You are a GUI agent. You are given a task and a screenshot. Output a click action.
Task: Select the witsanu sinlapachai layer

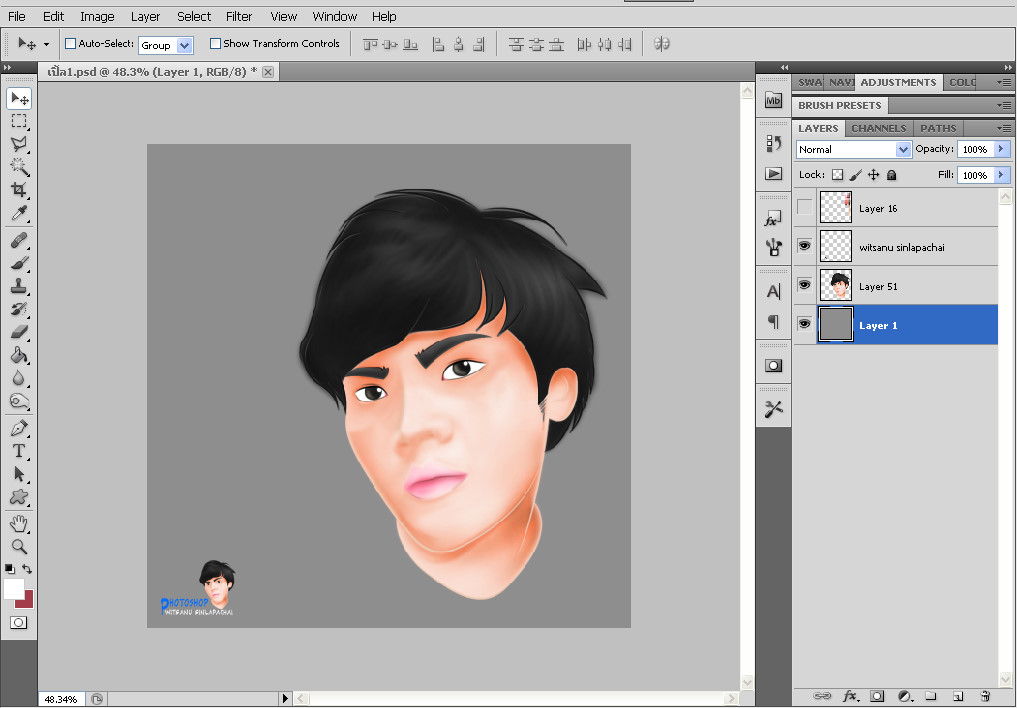point(900,247)
